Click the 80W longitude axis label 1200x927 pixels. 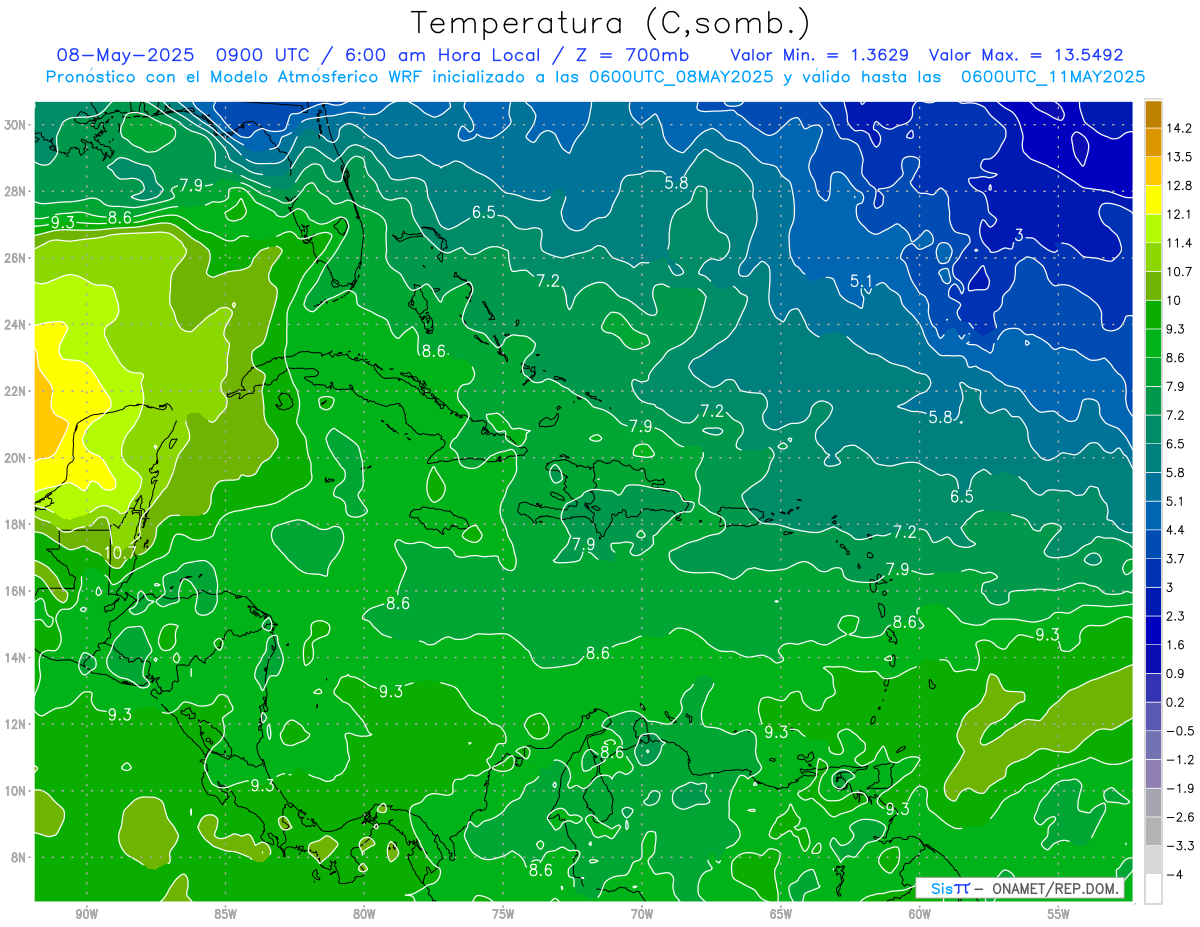pos(364,914)
